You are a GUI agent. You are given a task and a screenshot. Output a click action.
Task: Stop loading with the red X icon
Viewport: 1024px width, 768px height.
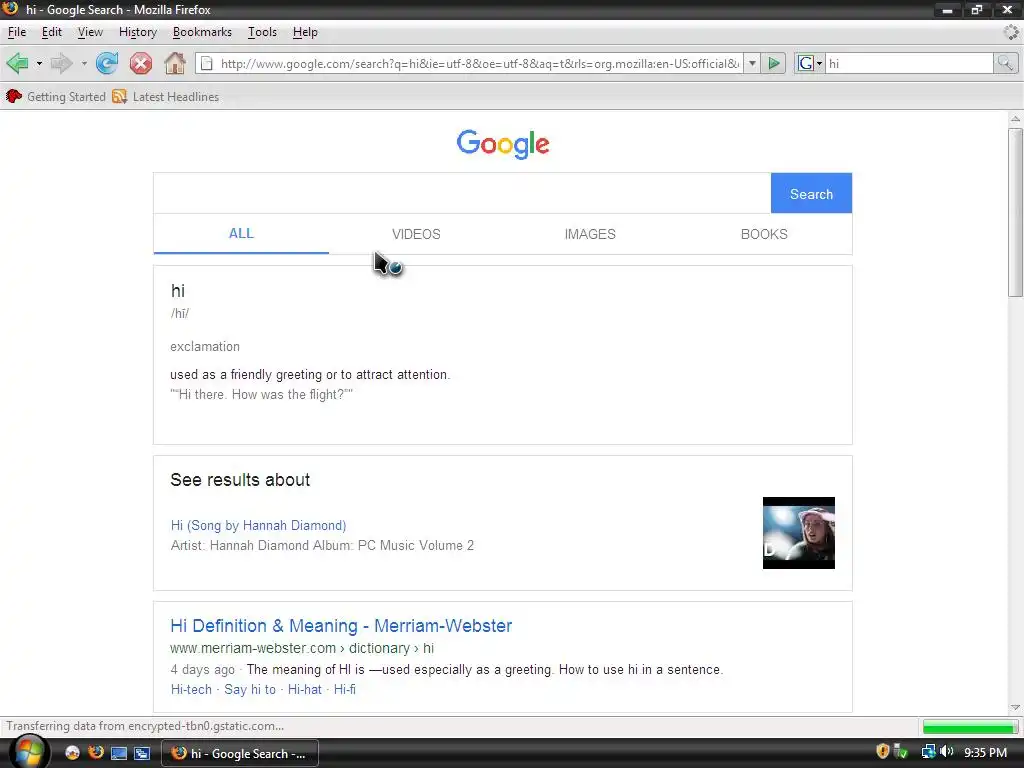(140, 63)
